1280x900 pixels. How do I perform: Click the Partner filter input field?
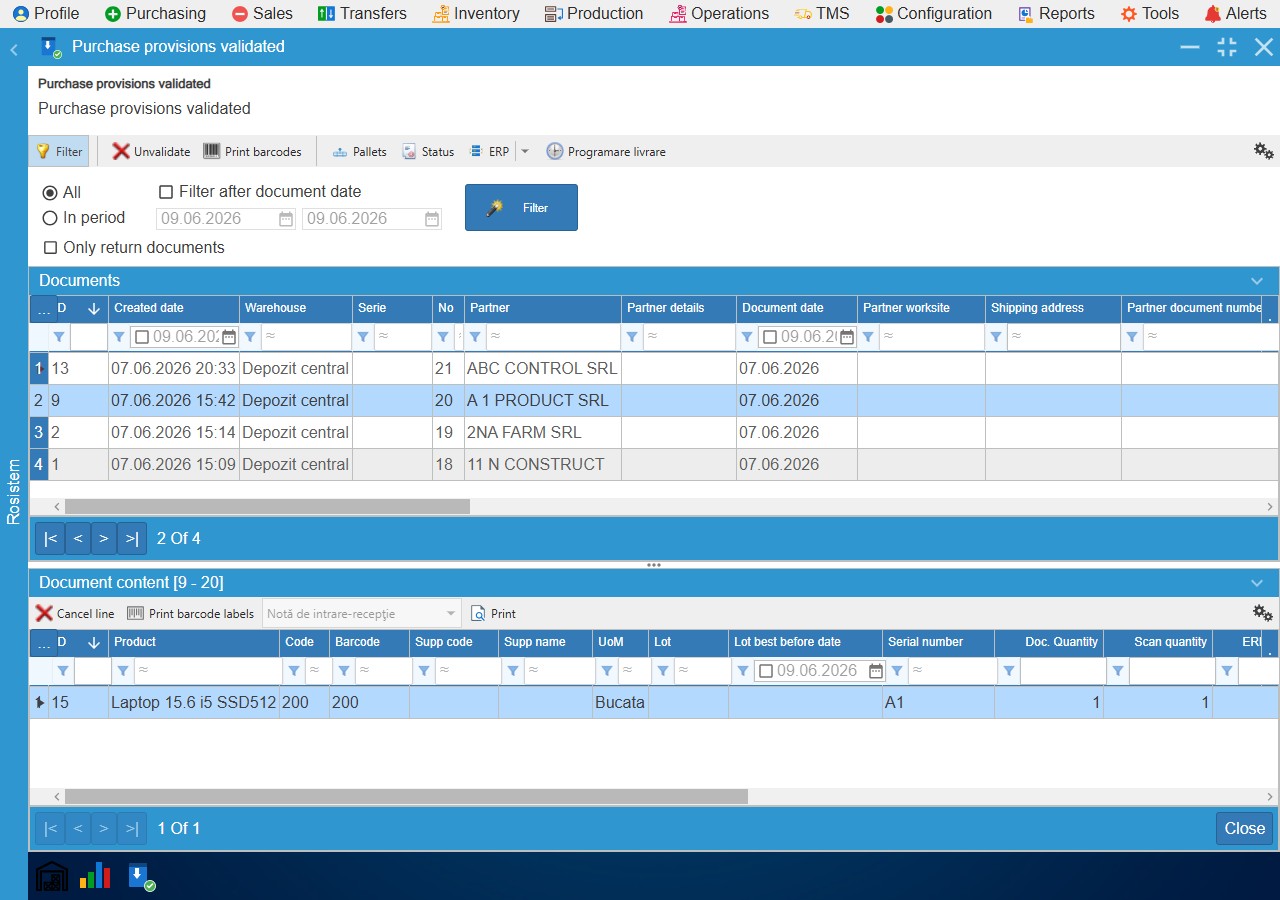coord(552,337)
